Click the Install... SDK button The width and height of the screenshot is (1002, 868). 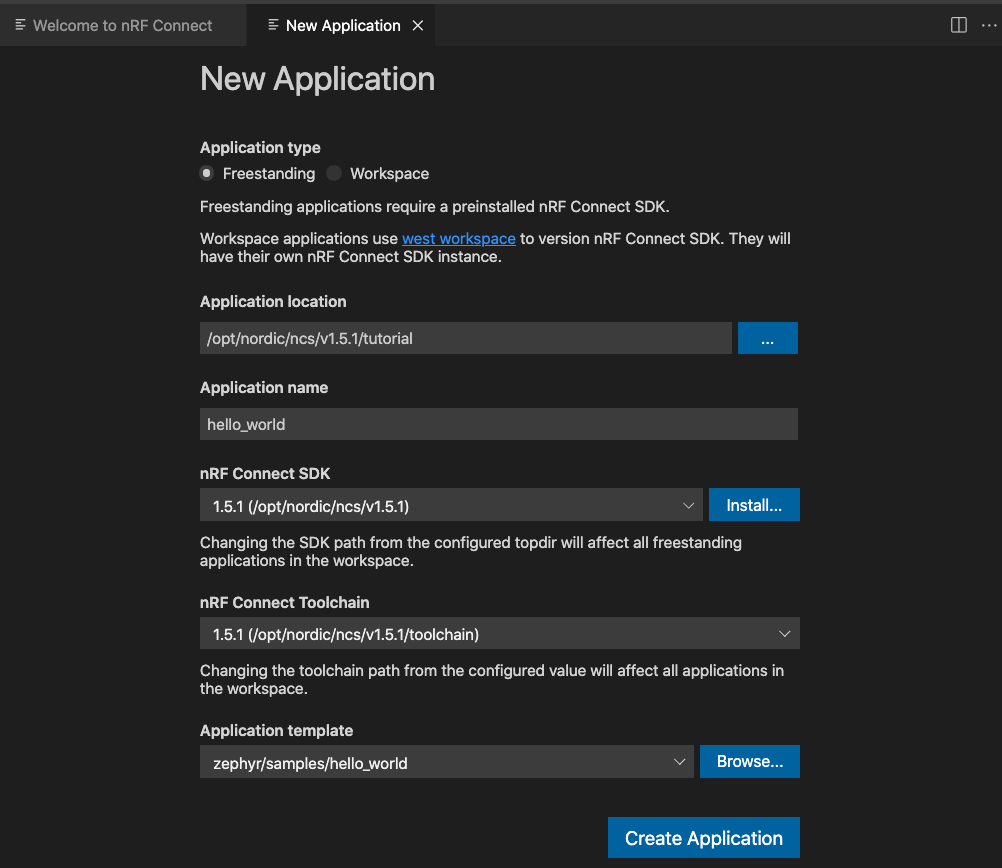[754, 505]
